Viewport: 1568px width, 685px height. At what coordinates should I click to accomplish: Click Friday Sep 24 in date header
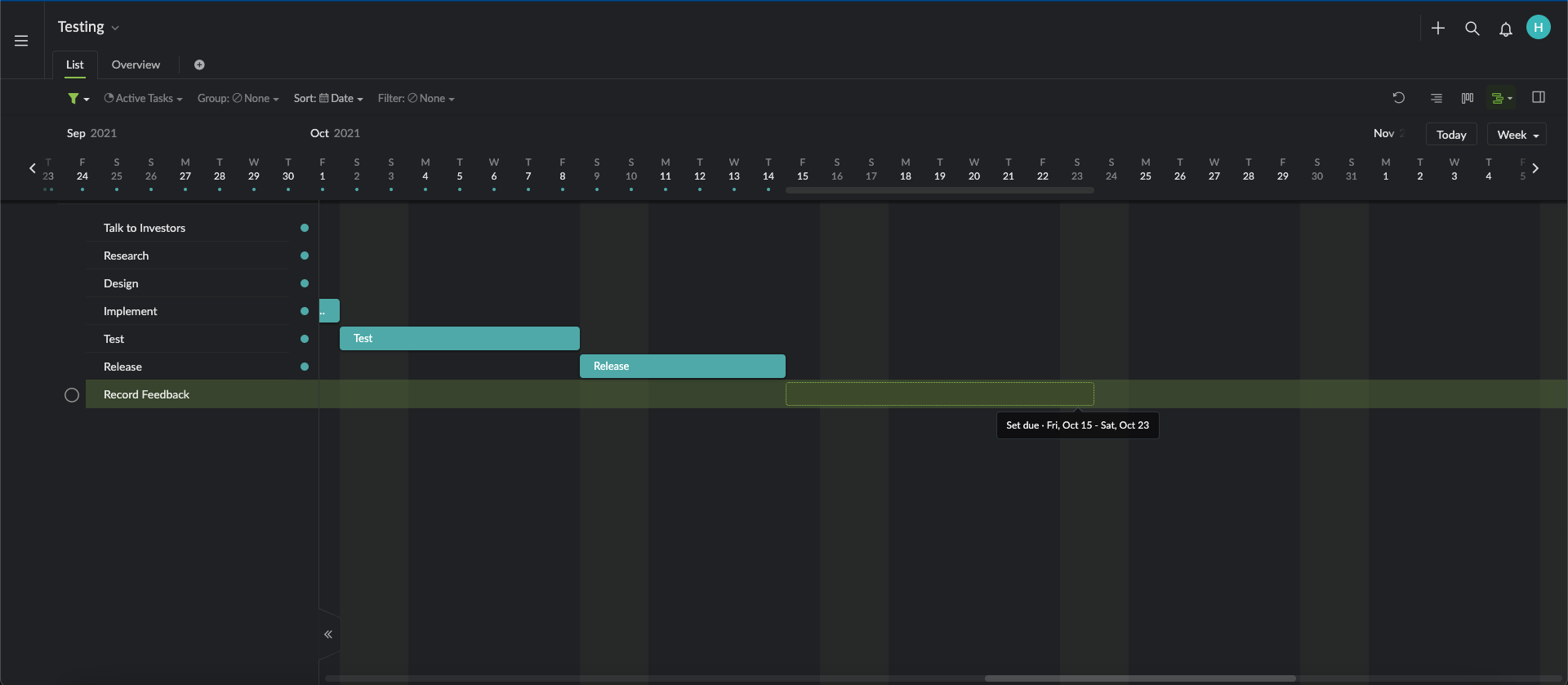(x=82, y=169)
